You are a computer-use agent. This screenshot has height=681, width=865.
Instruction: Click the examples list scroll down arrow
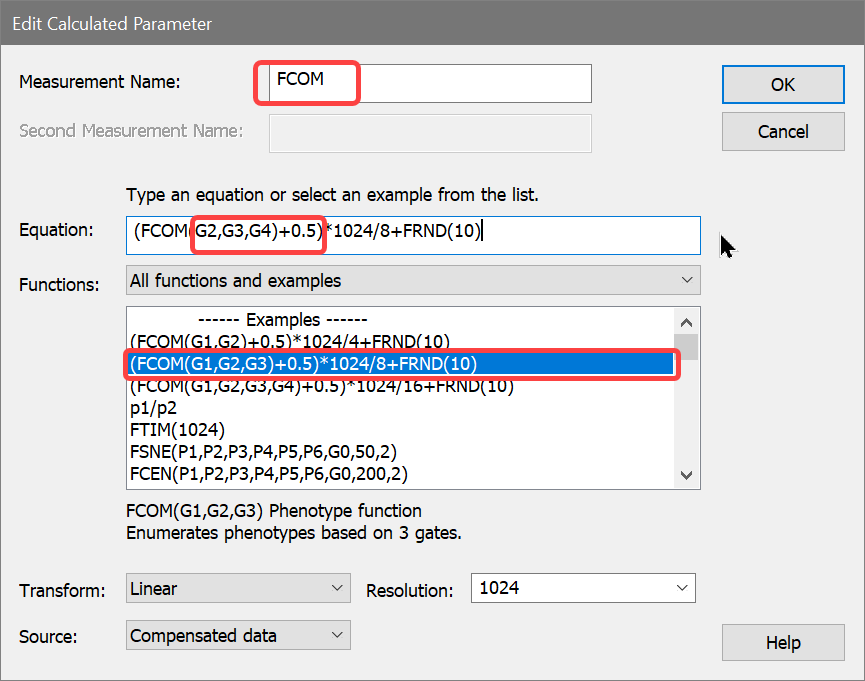pyautogui.click(x=686, y=475)
